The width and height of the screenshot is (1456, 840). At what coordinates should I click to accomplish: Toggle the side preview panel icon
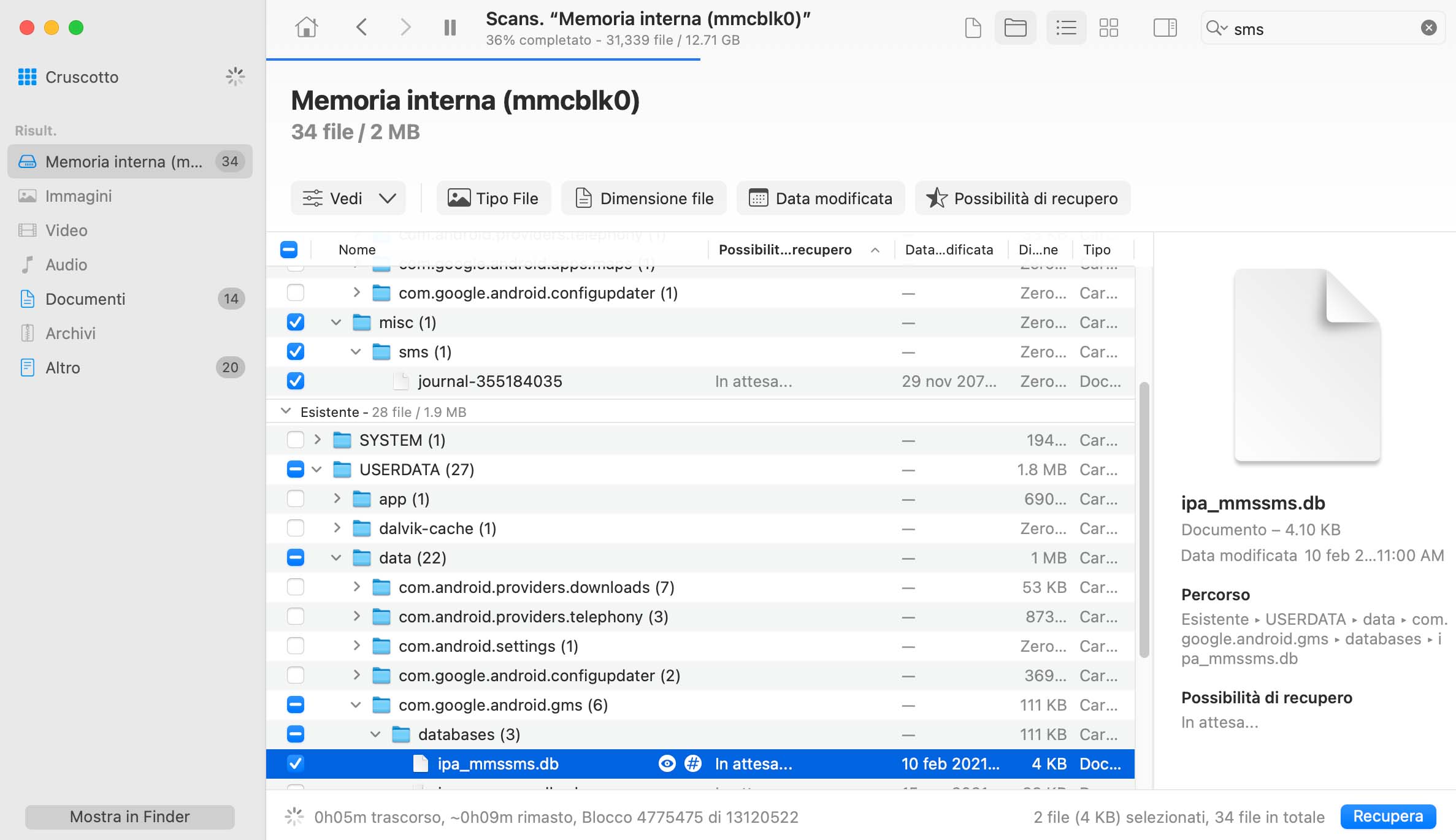[x=1164, y=28]
